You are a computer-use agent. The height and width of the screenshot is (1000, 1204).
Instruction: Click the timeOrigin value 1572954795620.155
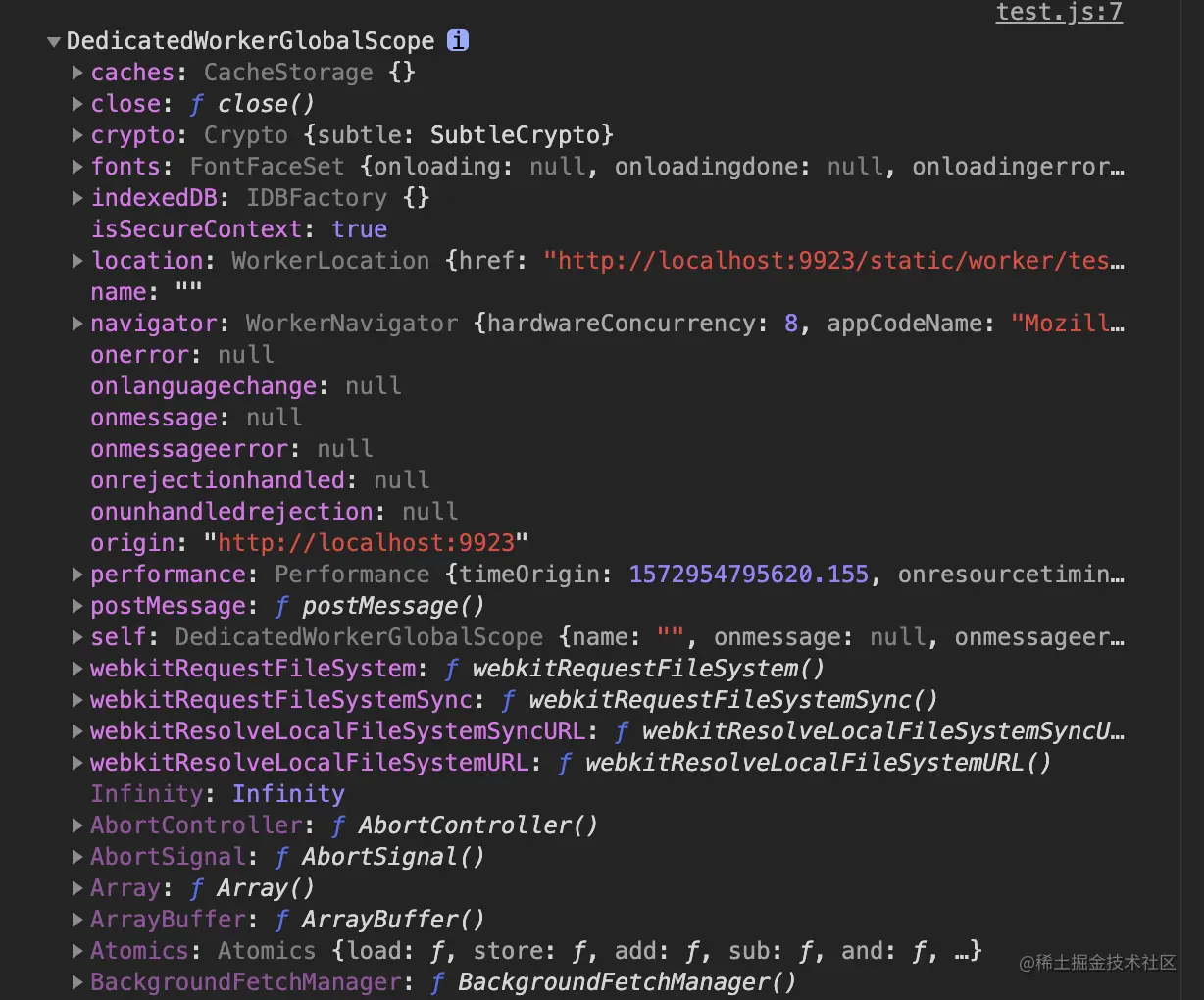pyautogui.click(x=749, y=575)
